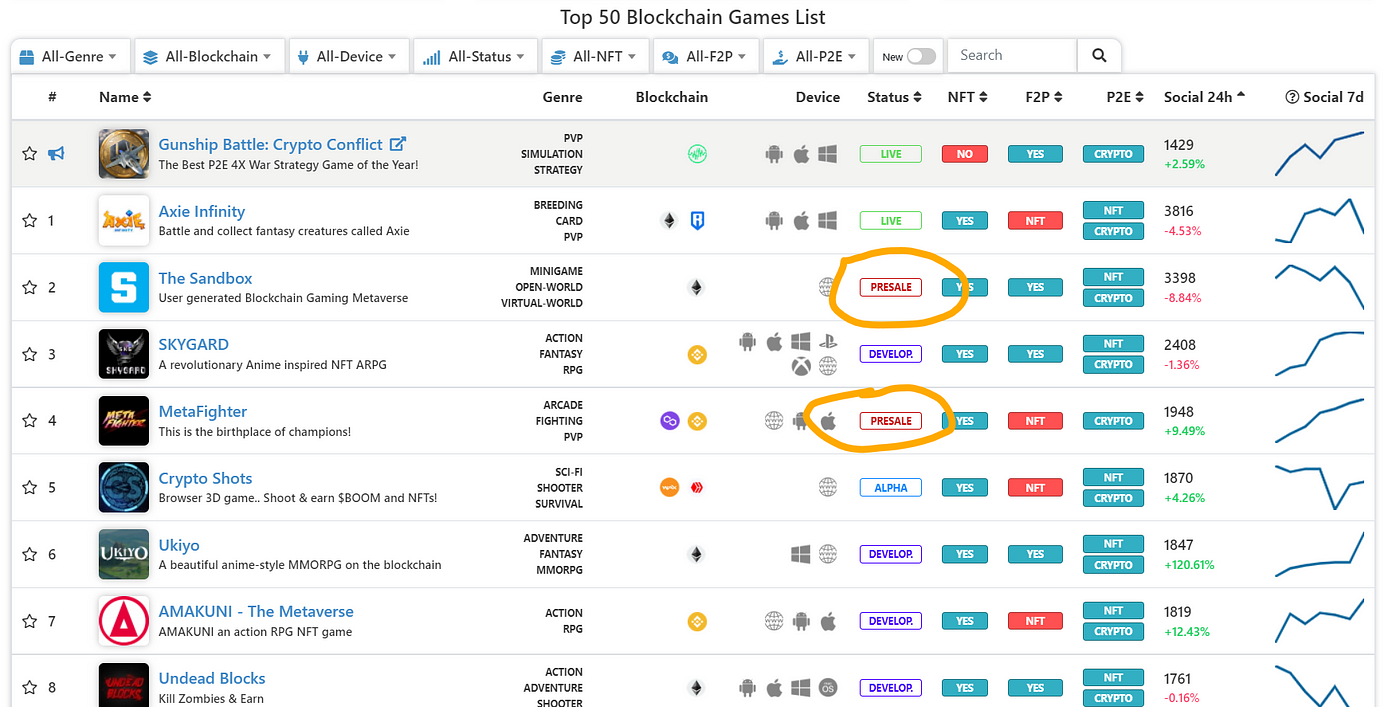Click the +120.61% value in Ukiyo row
1400x707 pixels.
(1189, 565)
